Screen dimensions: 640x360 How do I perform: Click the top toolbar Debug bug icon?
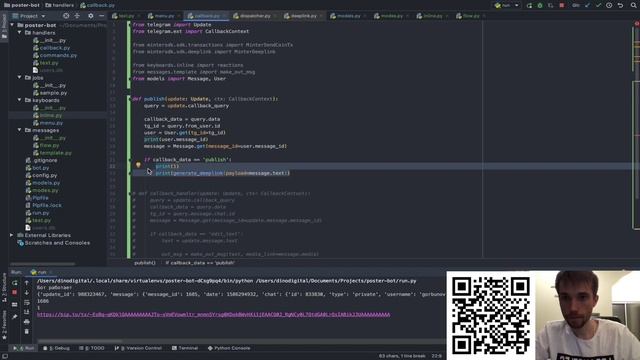pos(540,5)
